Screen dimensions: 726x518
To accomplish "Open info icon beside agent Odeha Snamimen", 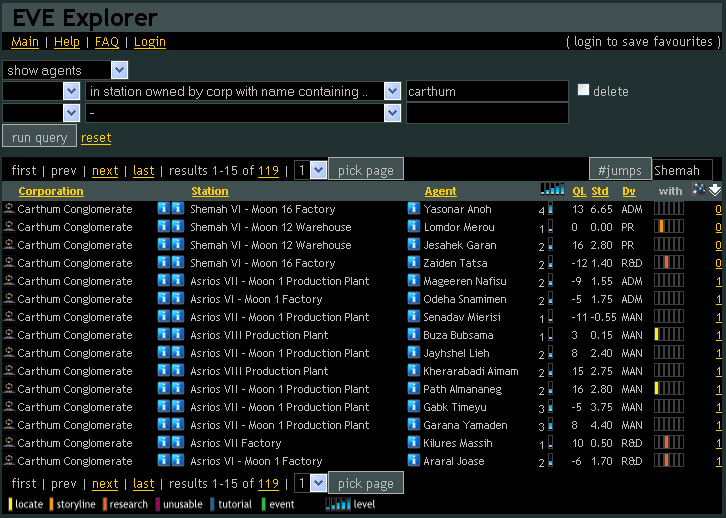I will [413, 299].
